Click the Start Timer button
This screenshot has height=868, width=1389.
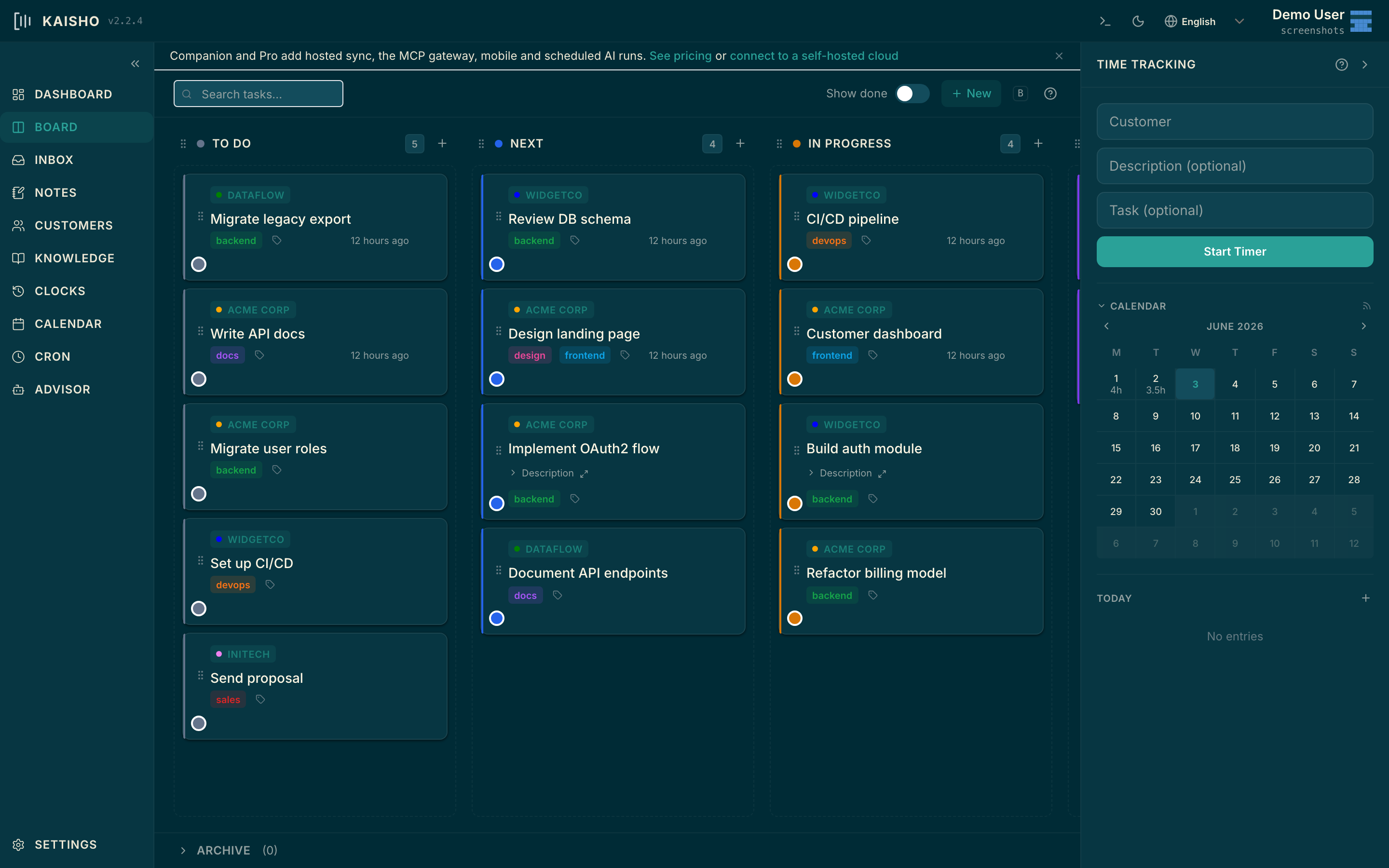point(1235,251)
